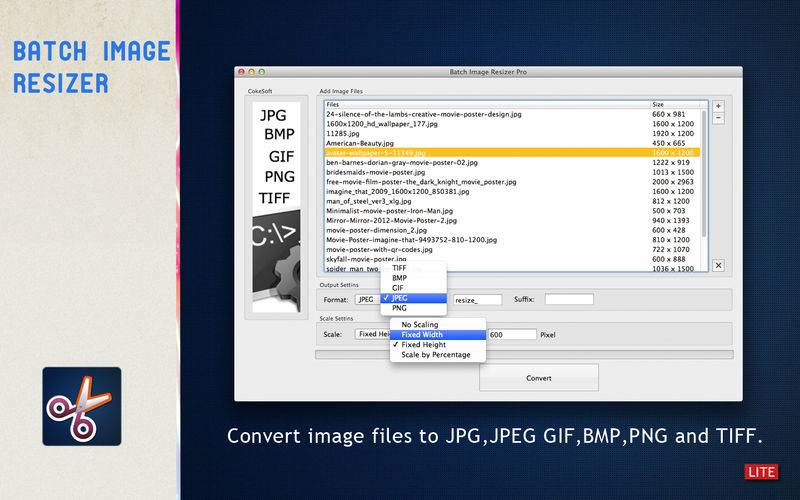The height and width of the screenshot is (500, 800).
Task: Click the Convert button
Action: [539, 378]
